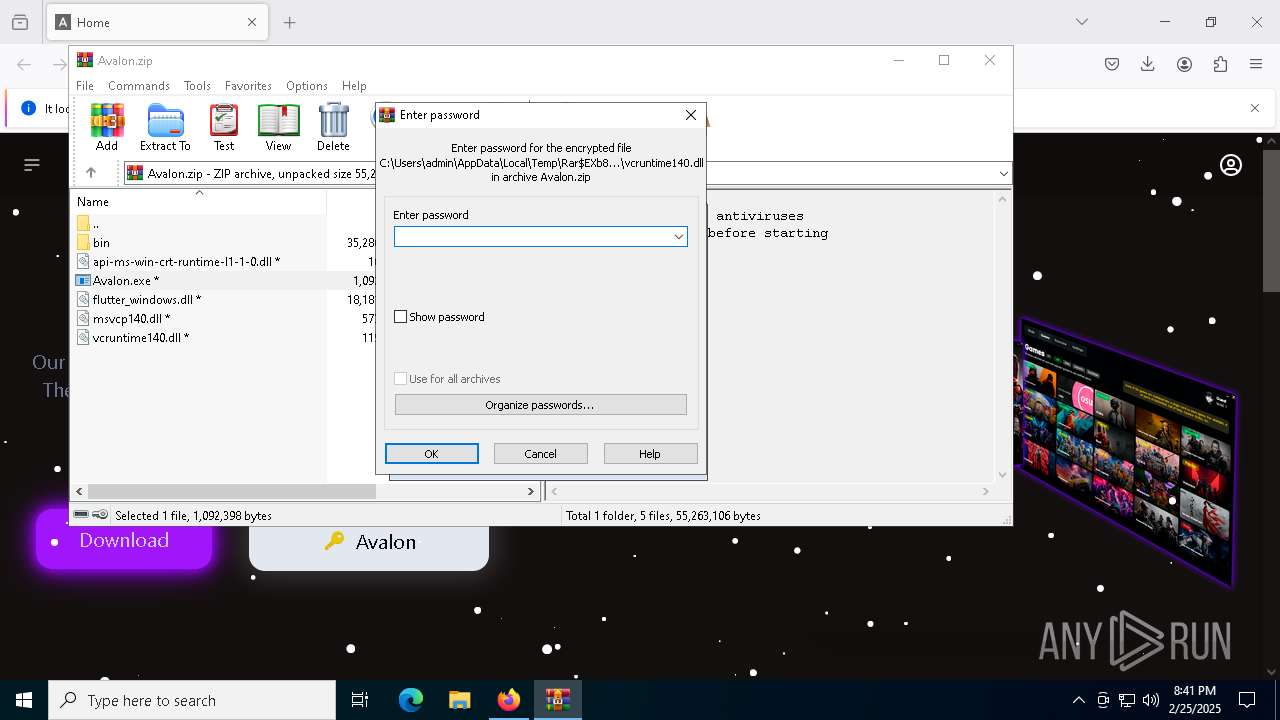Switch to Firefox on taskbar
1280x720 pixels.
point(509,700)
